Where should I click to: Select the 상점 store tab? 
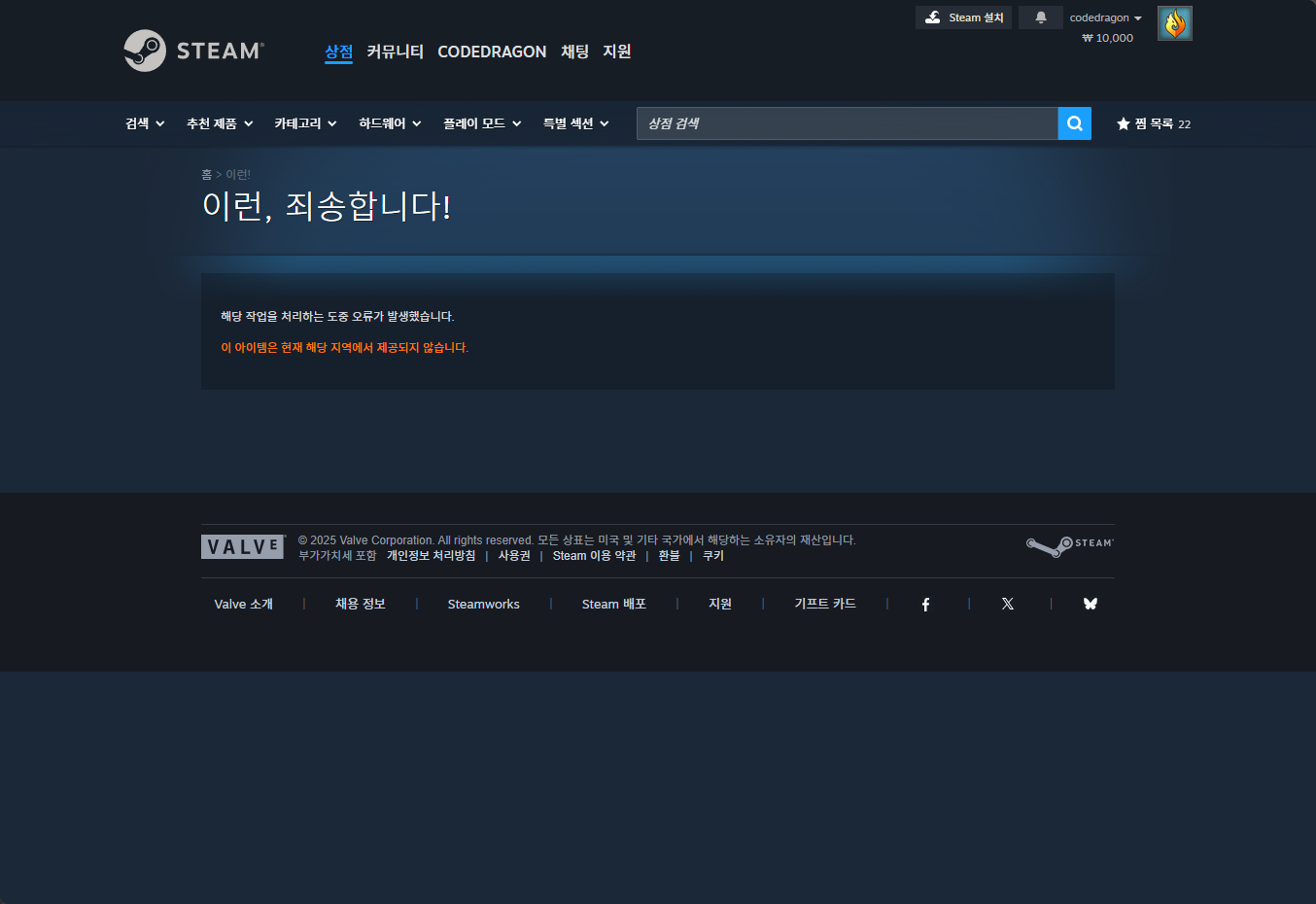(x=338, y=52)
